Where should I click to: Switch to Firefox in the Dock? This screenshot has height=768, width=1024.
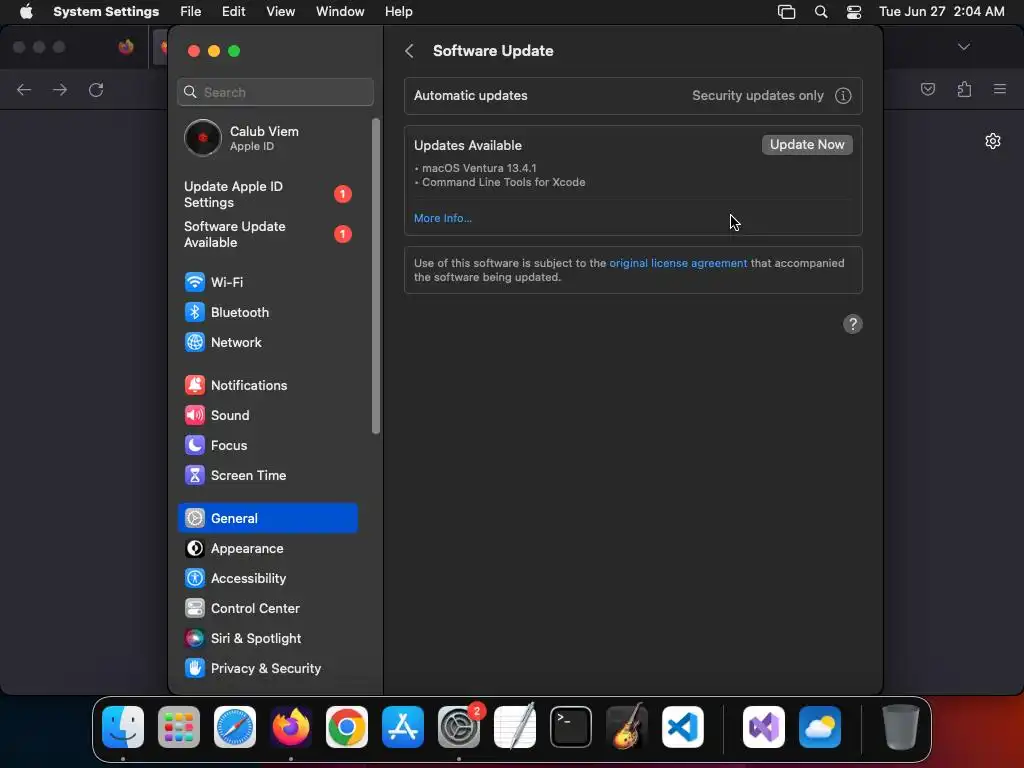(291, 727)
